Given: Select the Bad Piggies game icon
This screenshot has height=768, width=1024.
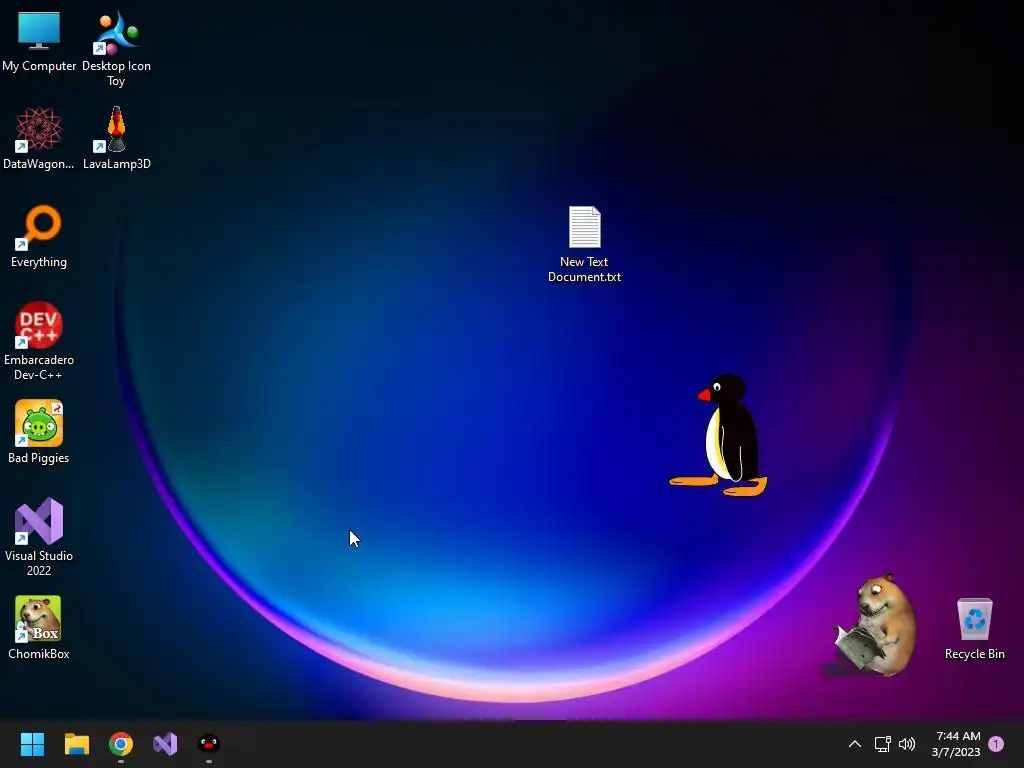Looking at the screenshot, I should tap(39, 432).
